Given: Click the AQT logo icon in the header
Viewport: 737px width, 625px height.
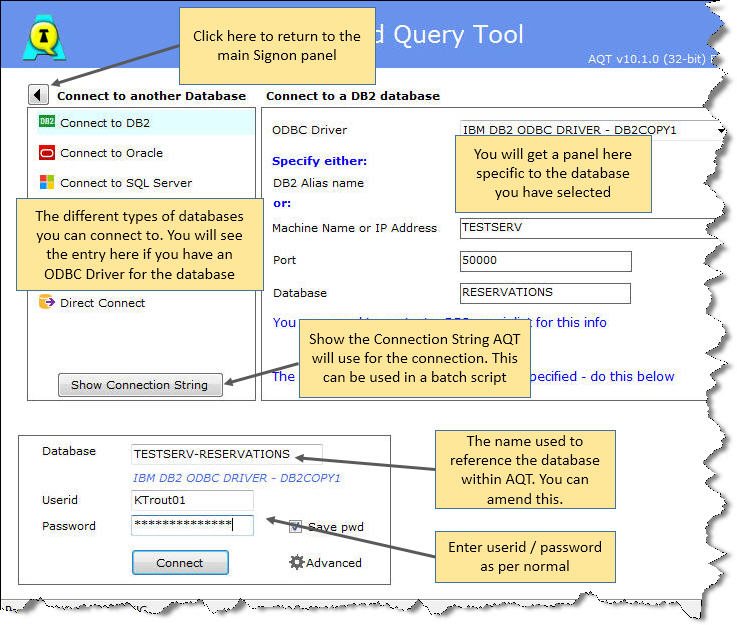Looking at the screenshot, I should pyautogui.click(x=44, y=38).
